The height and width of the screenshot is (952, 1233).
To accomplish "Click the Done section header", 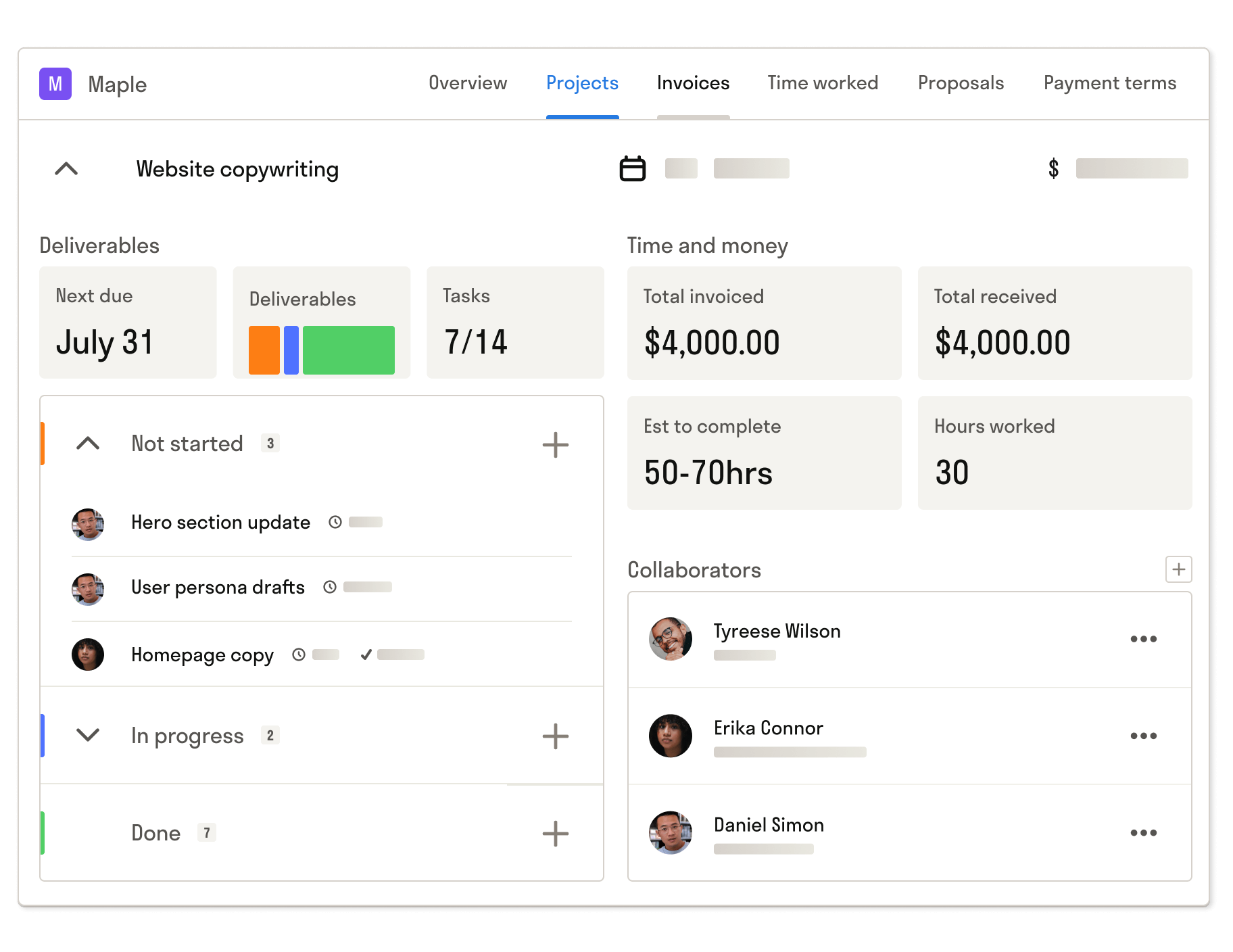I will [322, 833].
